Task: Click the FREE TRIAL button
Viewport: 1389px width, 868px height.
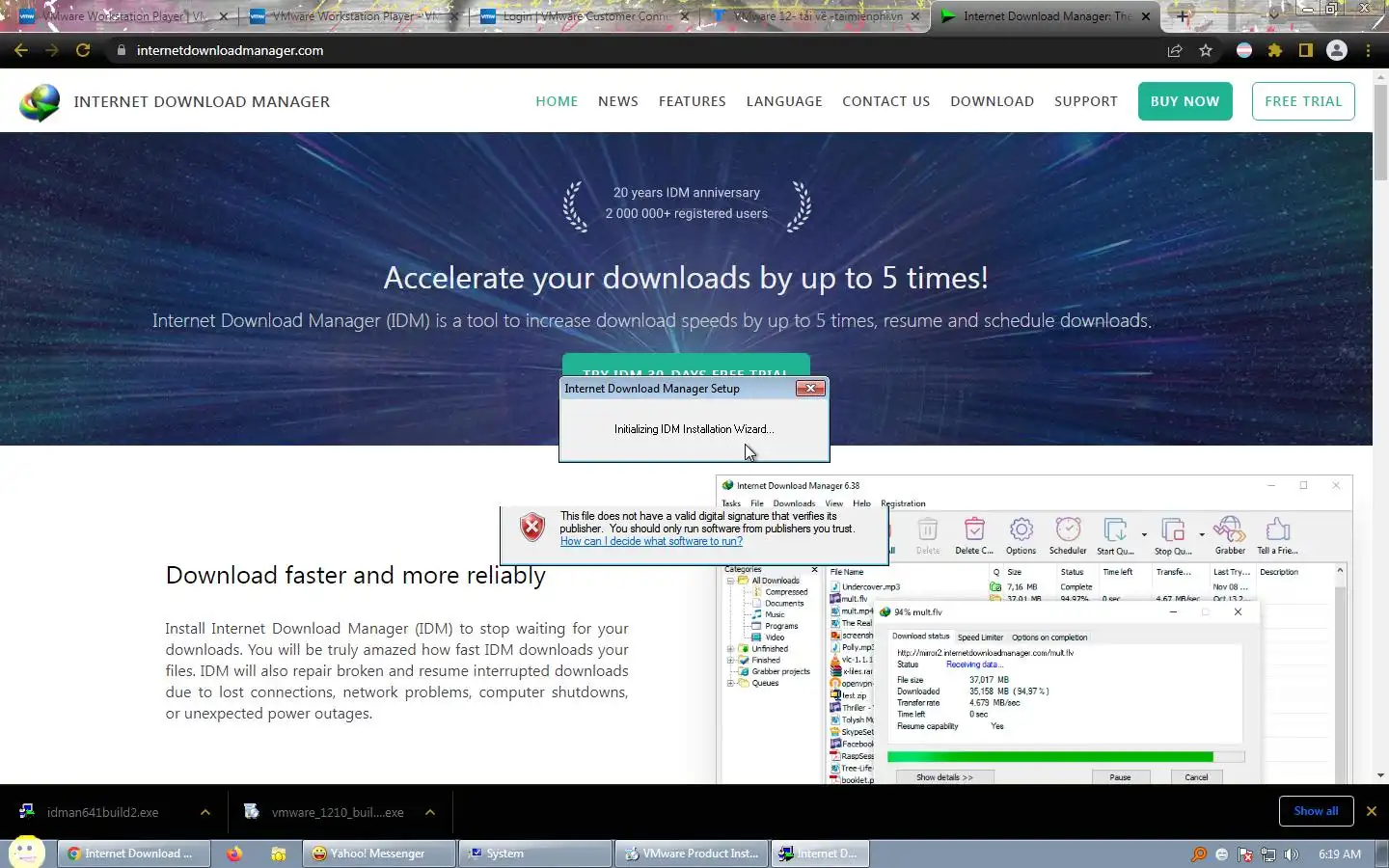Action: [1303, 101]
